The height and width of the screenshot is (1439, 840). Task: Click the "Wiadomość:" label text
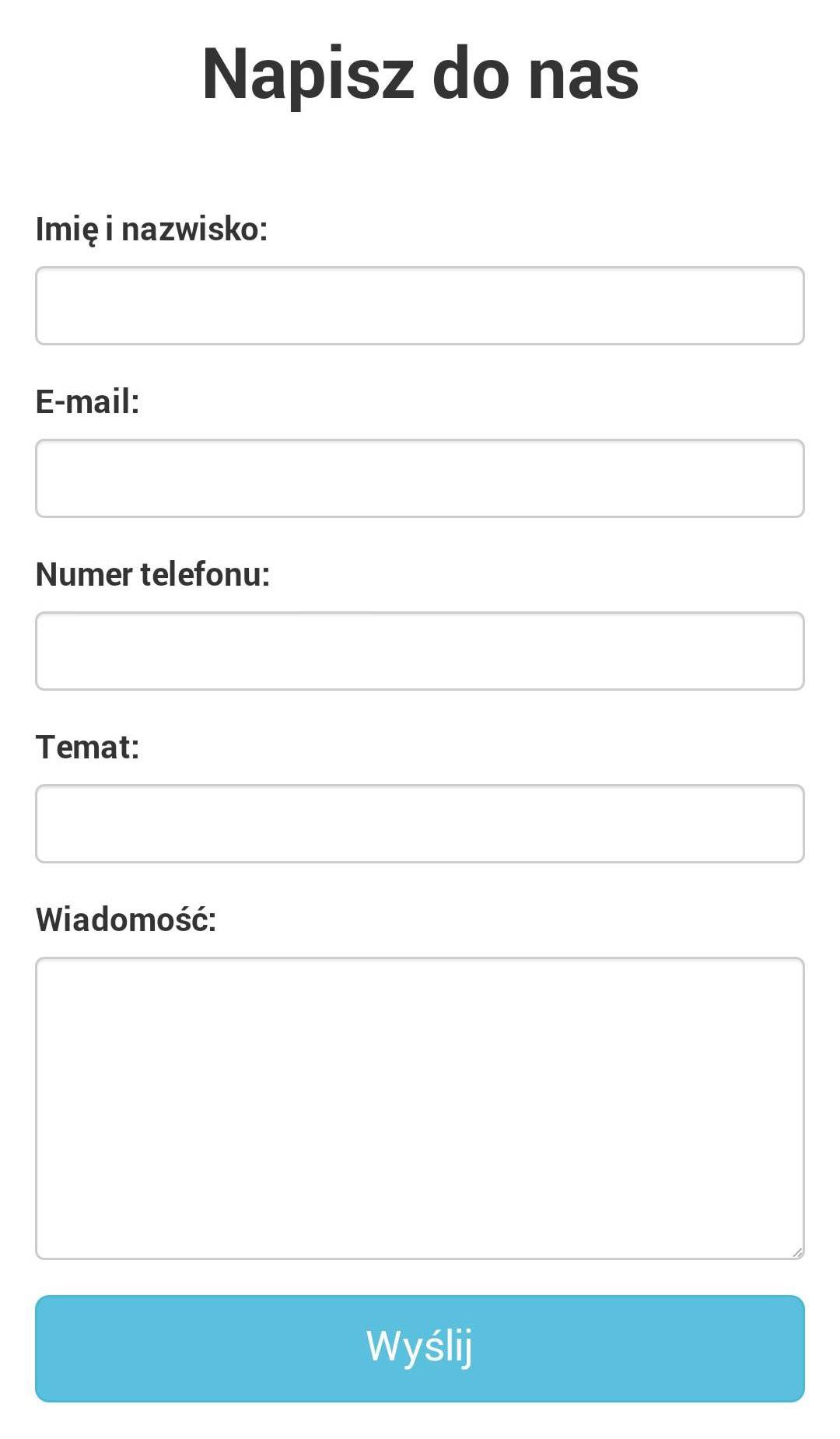[x=126, y=920]
